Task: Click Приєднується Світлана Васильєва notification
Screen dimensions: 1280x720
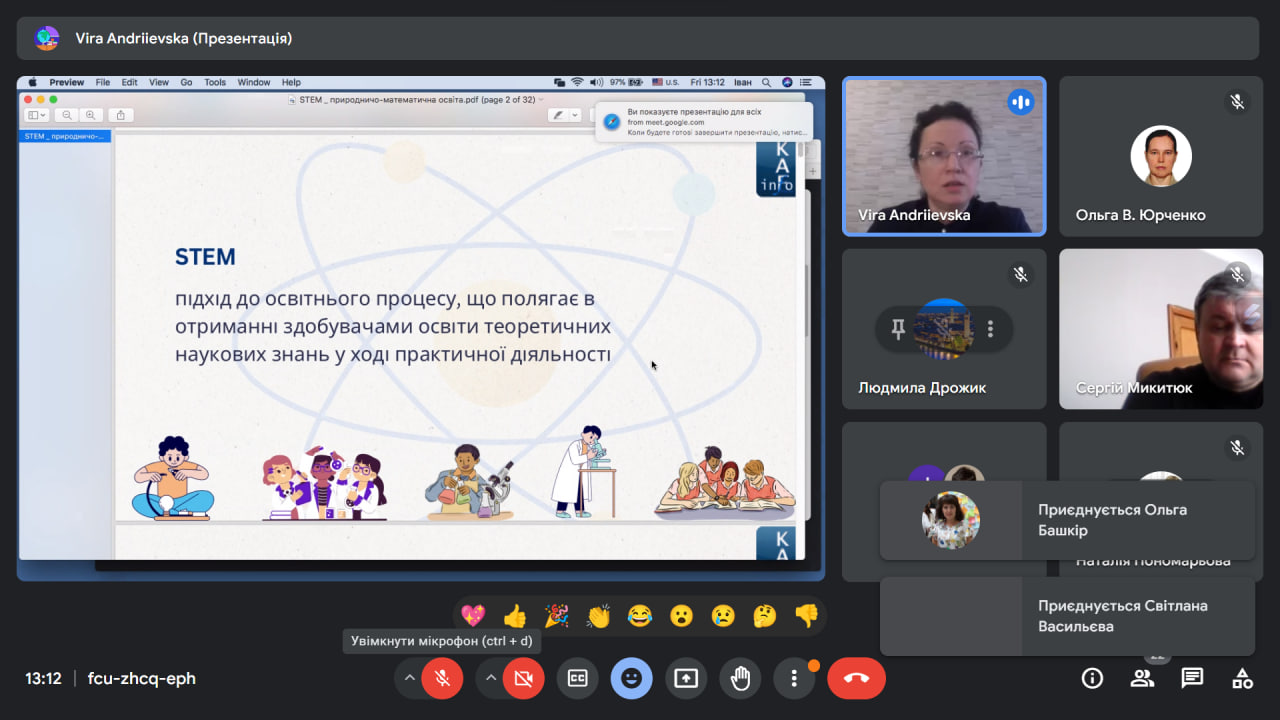Action: [1067, 616]
